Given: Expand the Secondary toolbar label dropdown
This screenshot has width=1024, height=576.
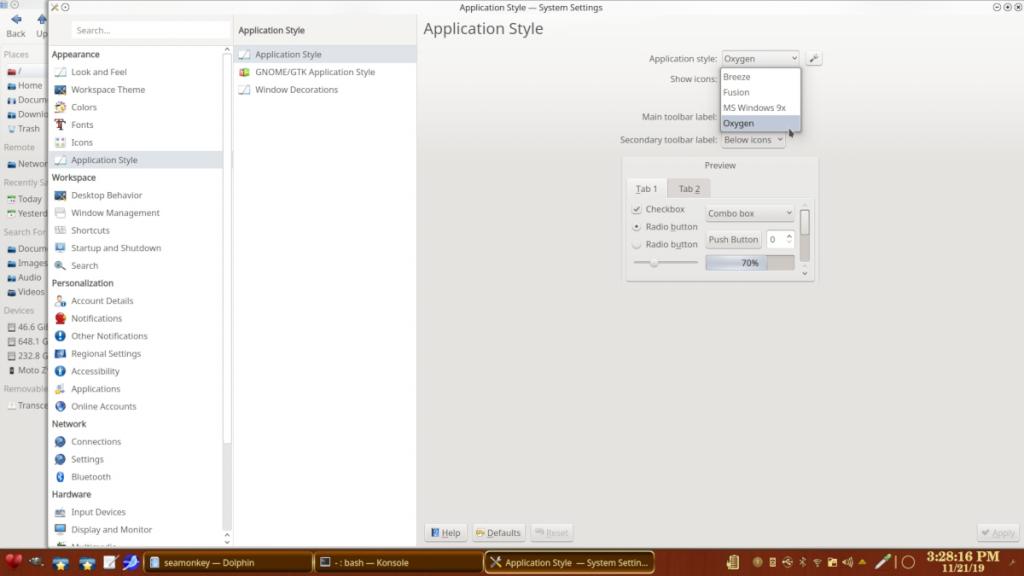Looking at the screenshot, I should coord(753,140).
